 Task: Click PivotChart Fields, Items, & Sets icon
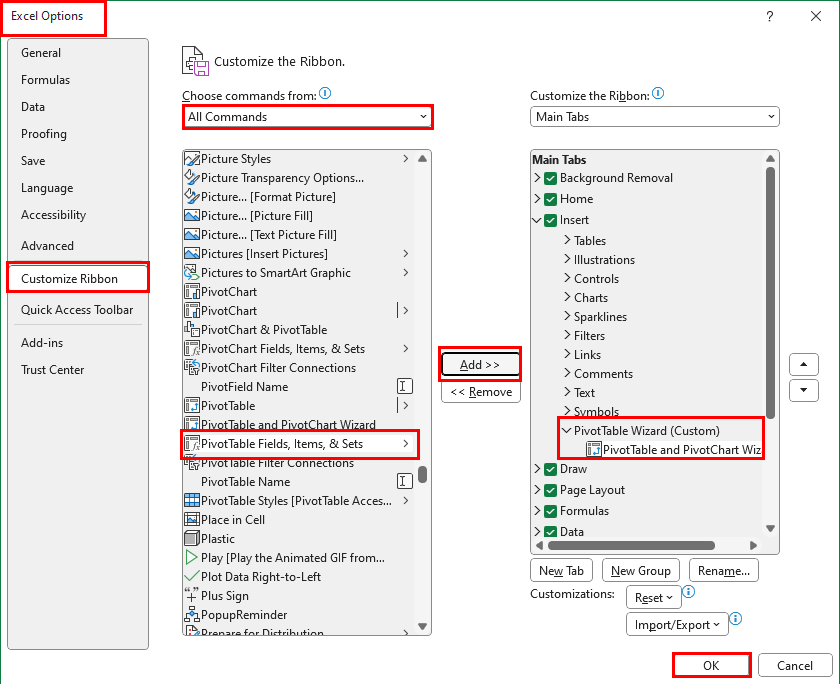click(192, 349)
